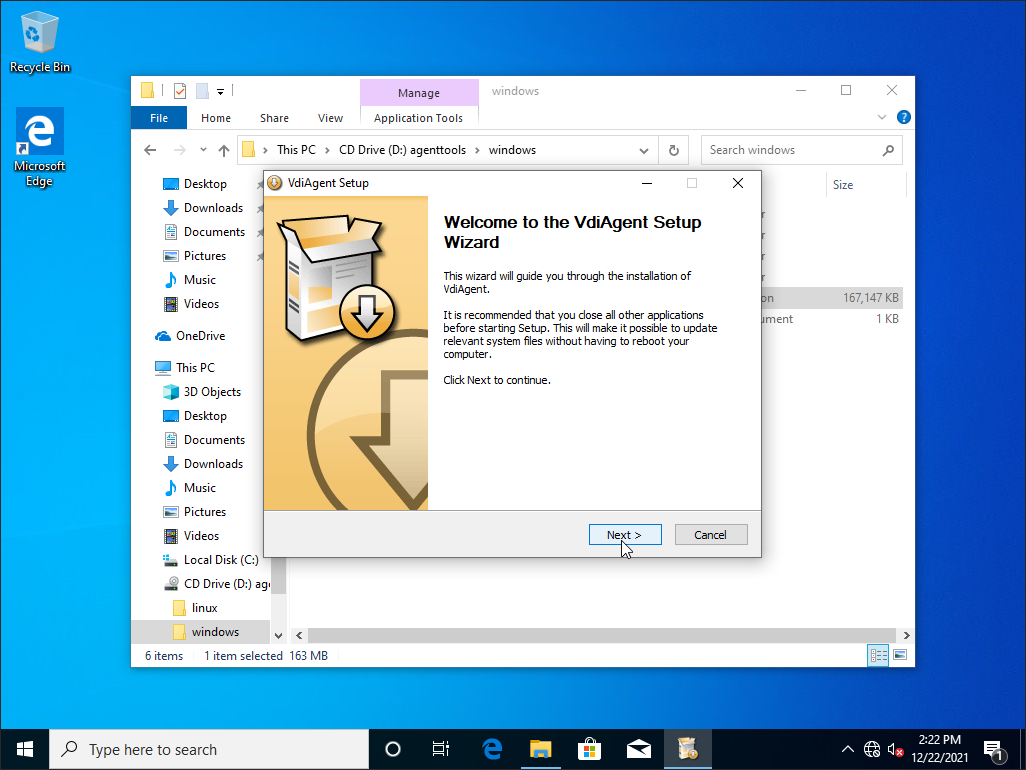Open Downloads under Quick access
Viewport: 1026px width, 770px height.
213,208
